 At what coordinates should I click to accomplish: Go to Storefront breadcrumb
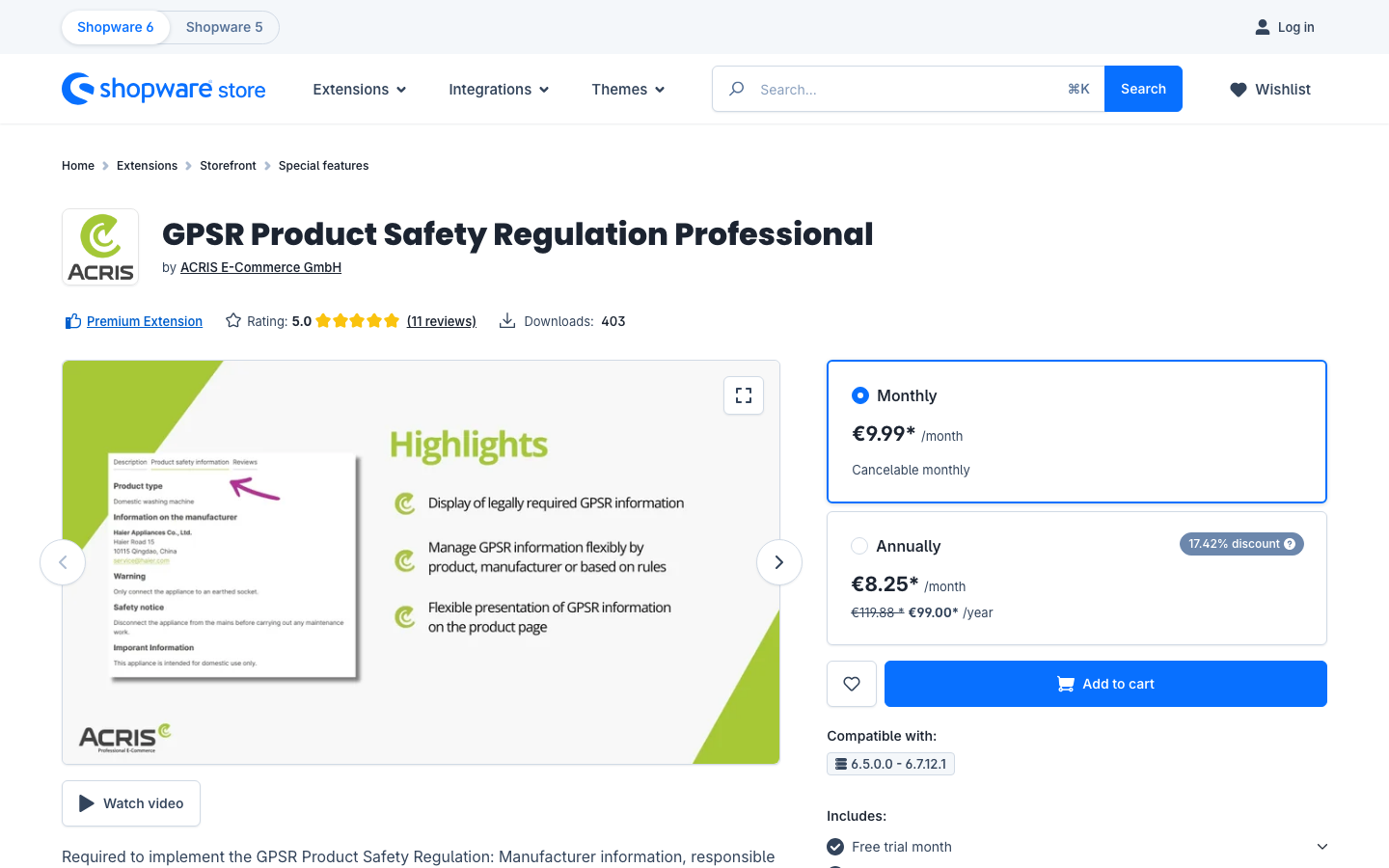pos(228,166)
